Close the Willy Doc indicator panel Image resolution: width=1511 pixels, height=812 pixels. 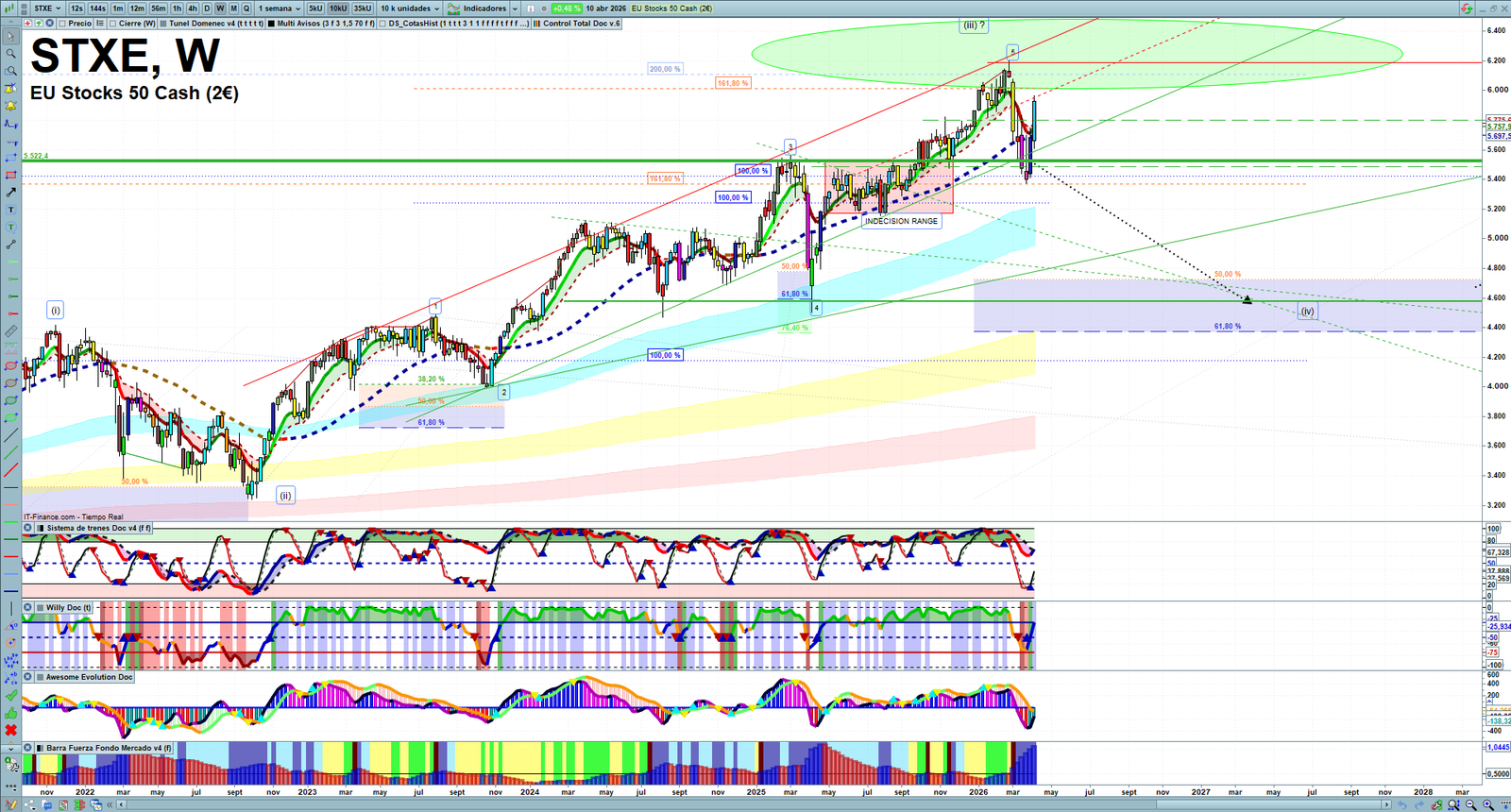[x=28, y=608]
